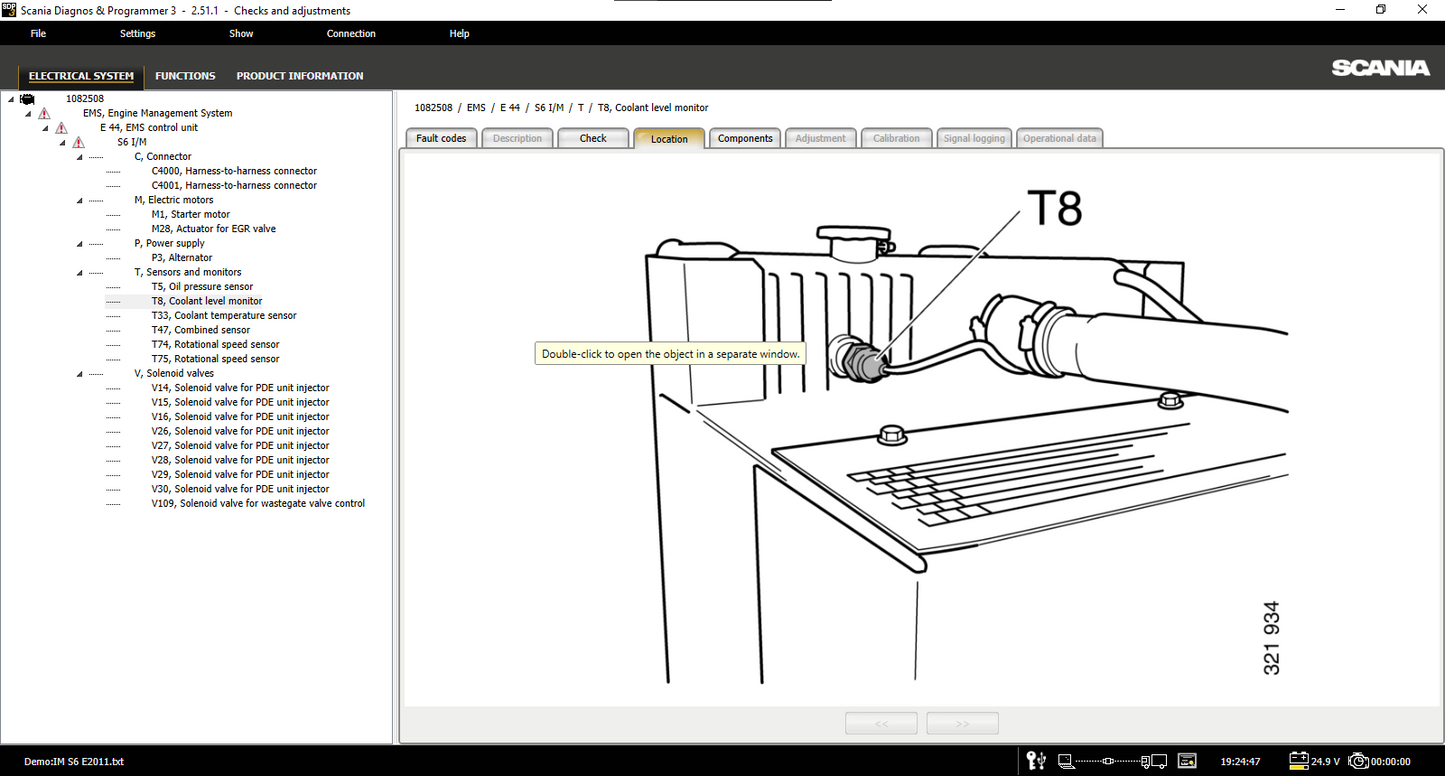This screenshot has width=1445, height=776.
Task: Open the Connection menu
Action: pos(351,33)
